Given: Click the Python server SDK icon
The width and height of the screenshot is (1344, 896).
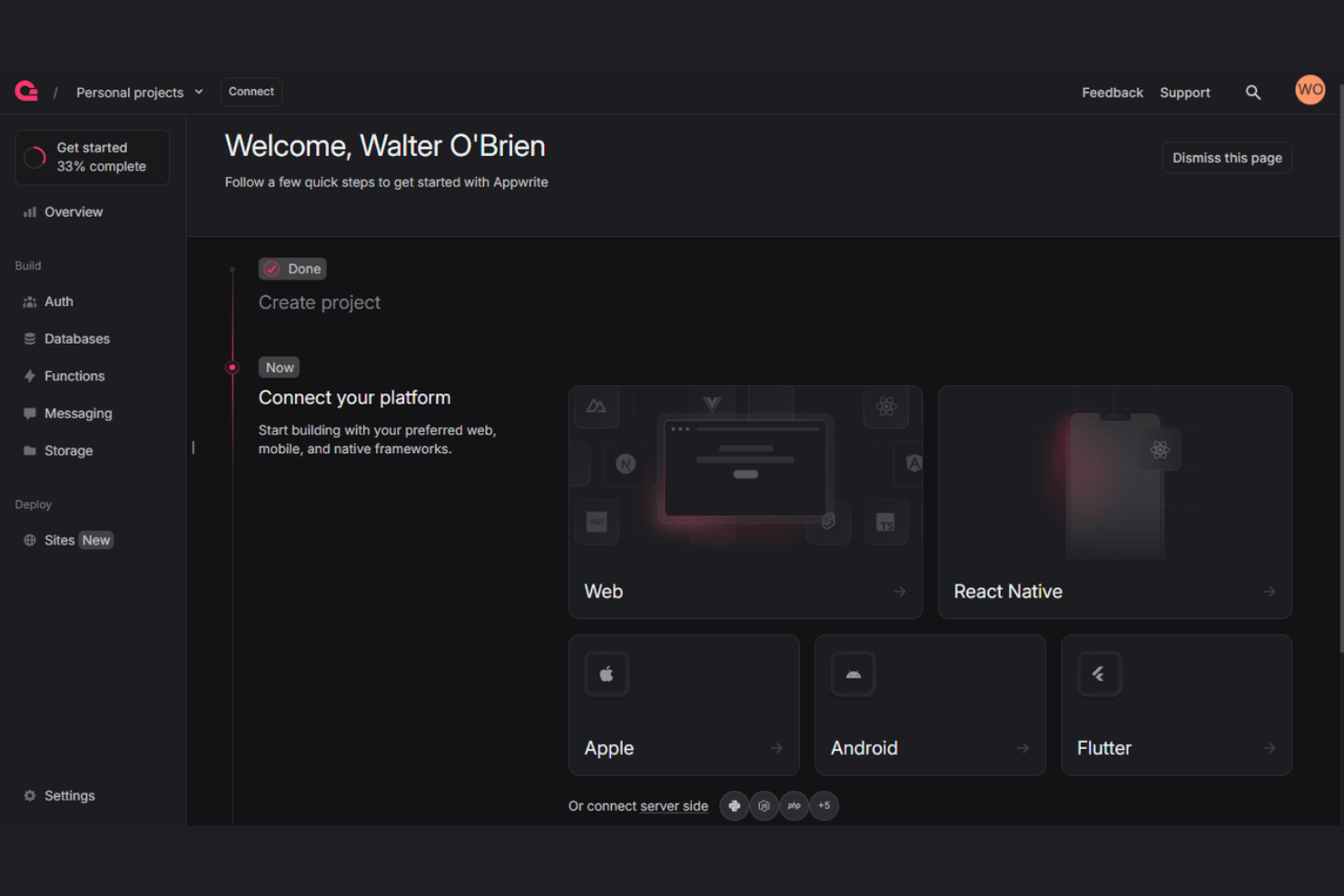Looking at the screenshot, I should pos(734,806).
